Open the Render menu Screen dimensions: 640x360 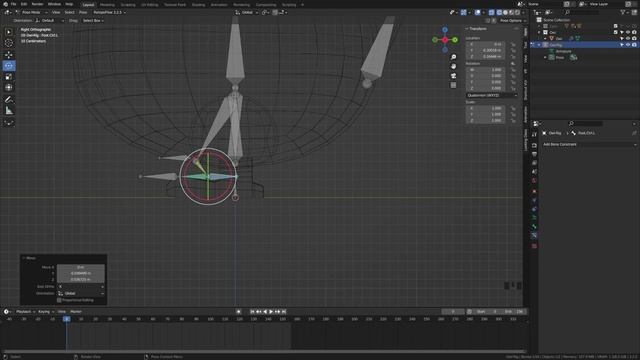point(37,4)
